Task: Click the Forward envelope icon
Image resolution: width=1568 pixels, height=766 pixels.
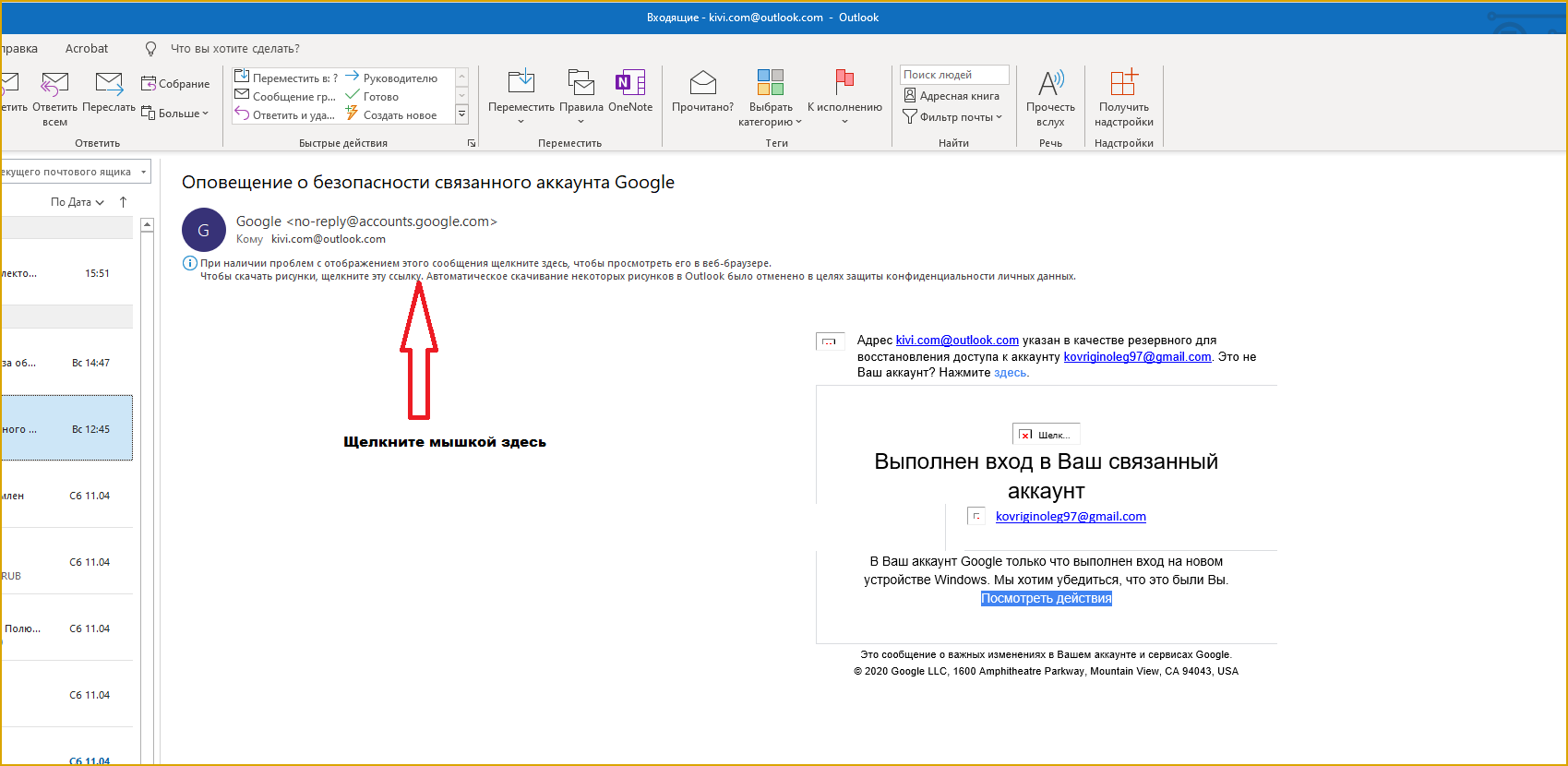Action: coord(109,84)
